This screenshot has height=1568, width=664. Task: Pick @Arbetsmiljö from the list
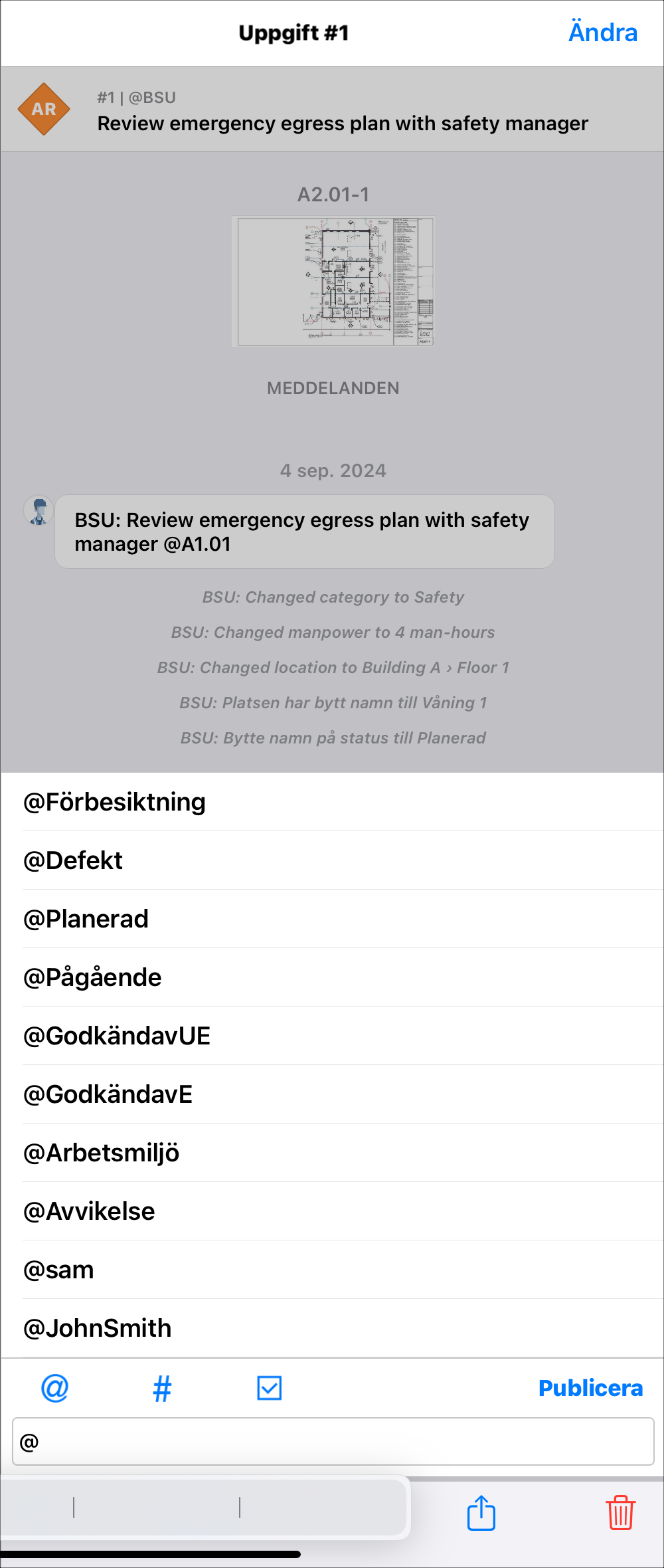tap(102, 1153)
